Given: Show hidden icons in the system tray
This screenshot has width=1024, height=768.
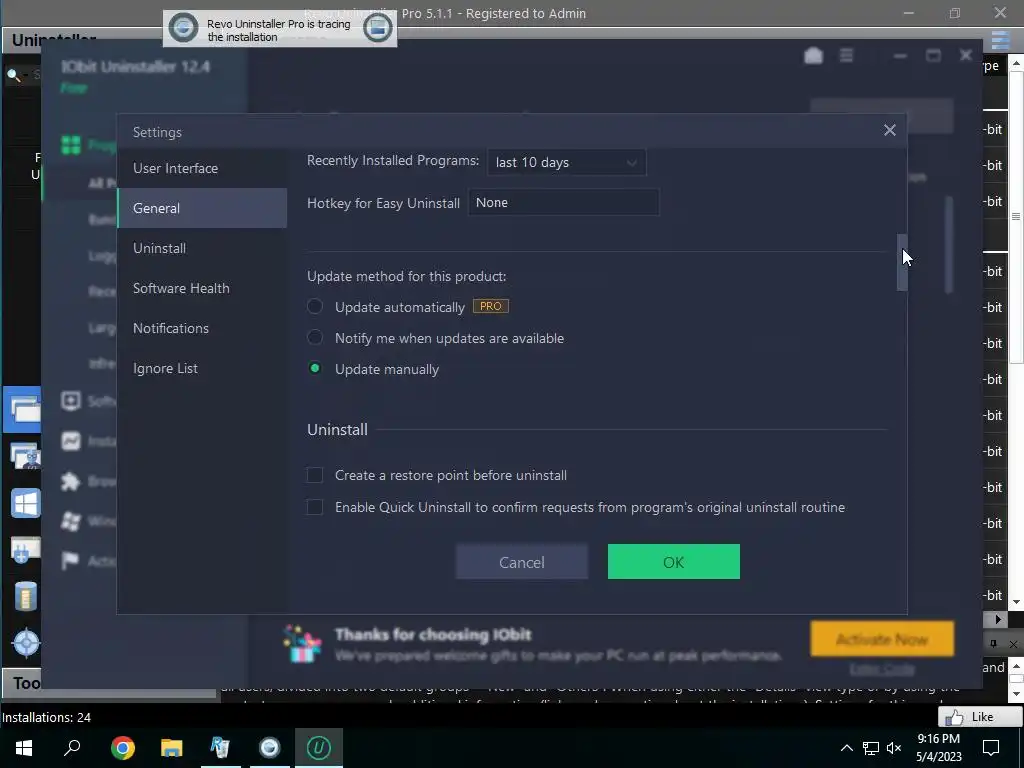Looking at the screenshot, I should [846, 748].
